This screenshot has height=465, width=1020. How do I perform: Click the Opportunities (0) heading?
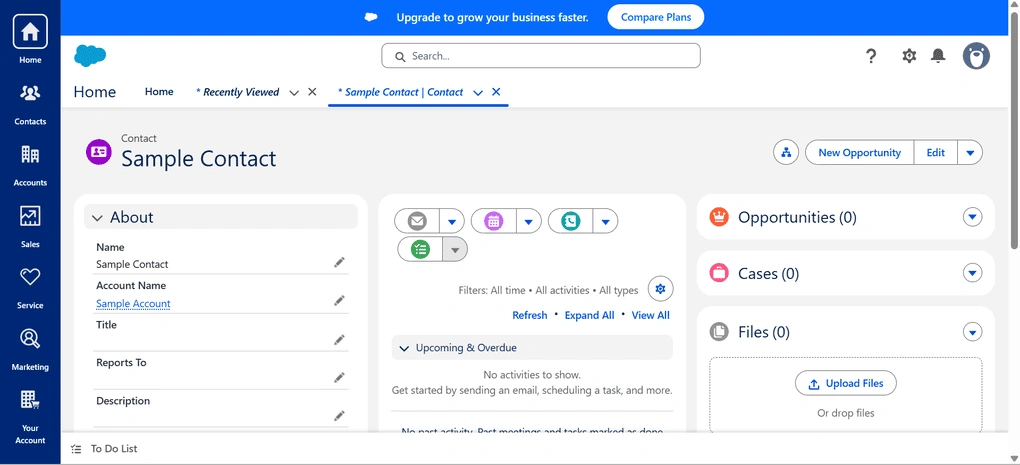pos(797,217)
